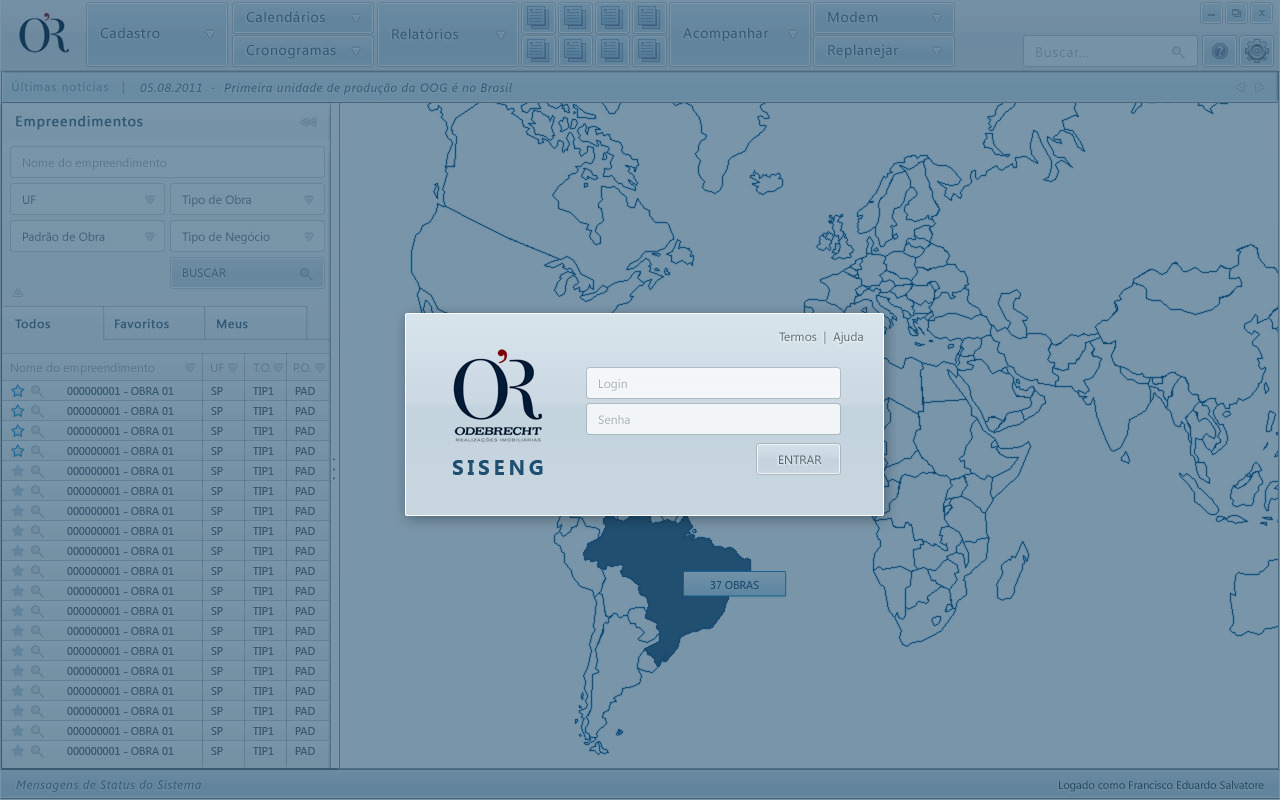Minimize the application window

1211,13
